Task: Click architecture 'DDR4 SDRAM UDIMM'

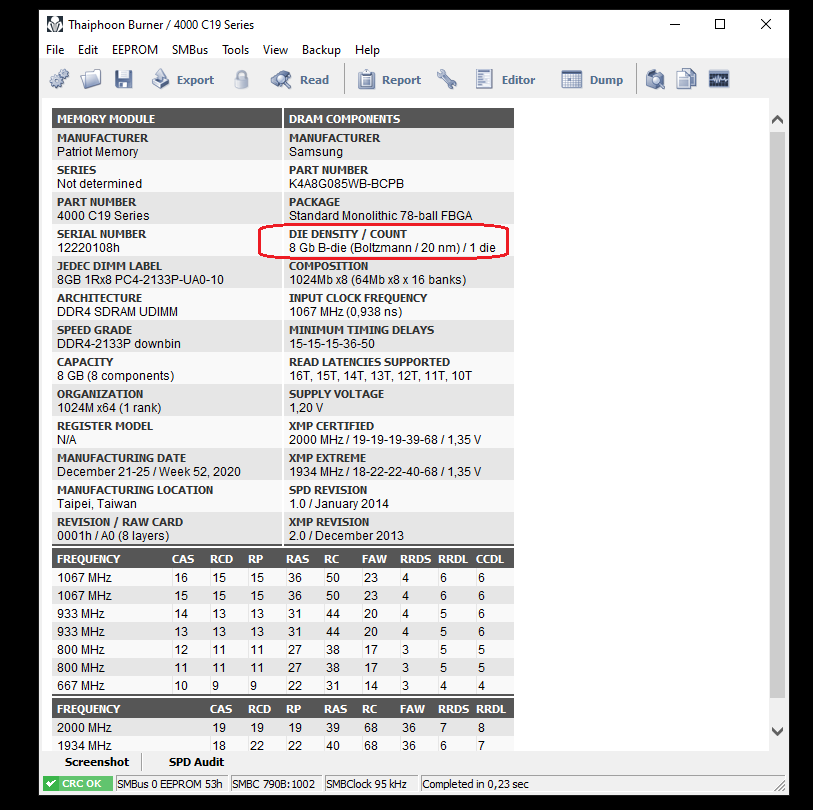Action: tap(117, 312)
